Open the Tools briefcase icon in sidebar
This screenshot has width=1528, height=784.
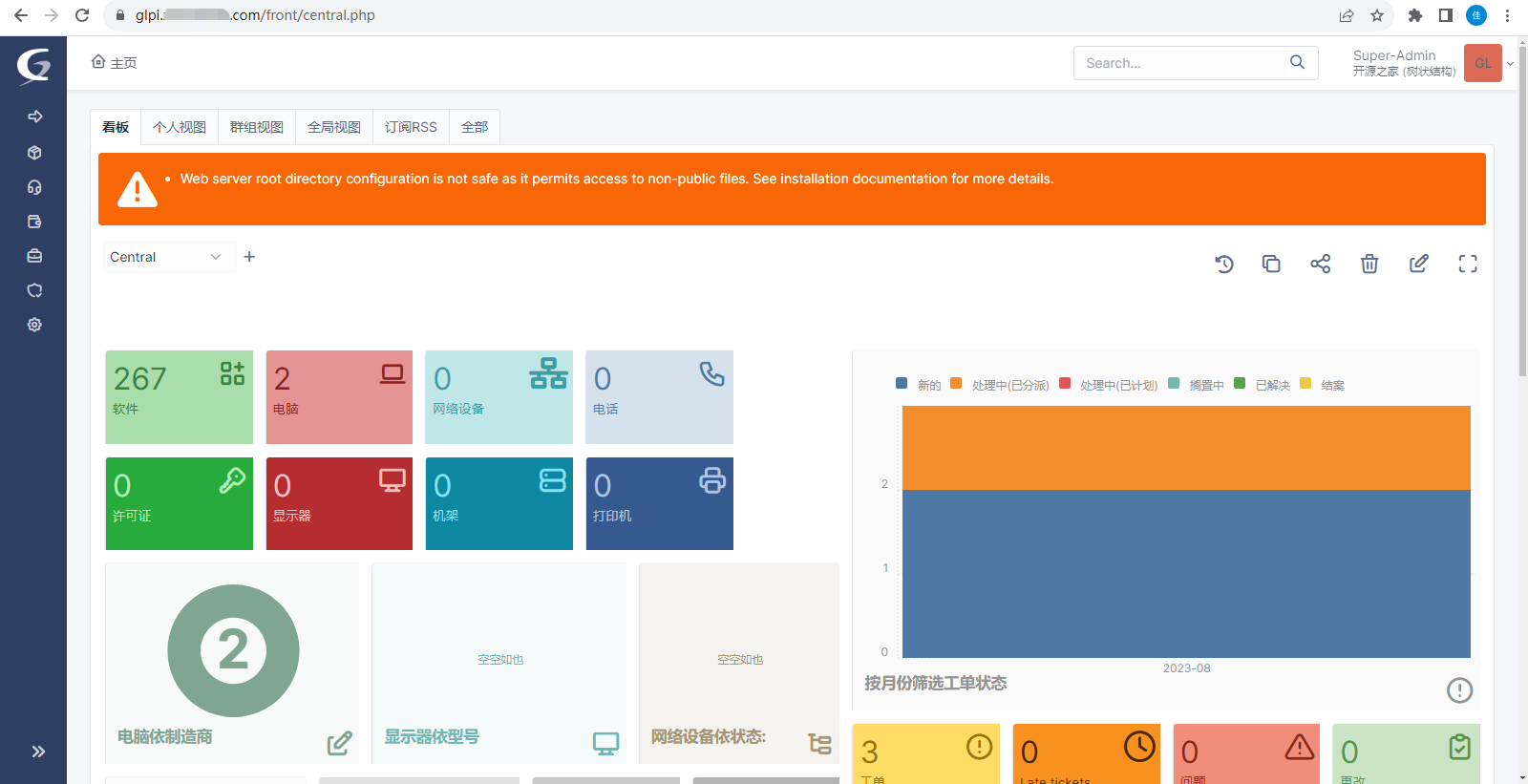tap(35, 256)
